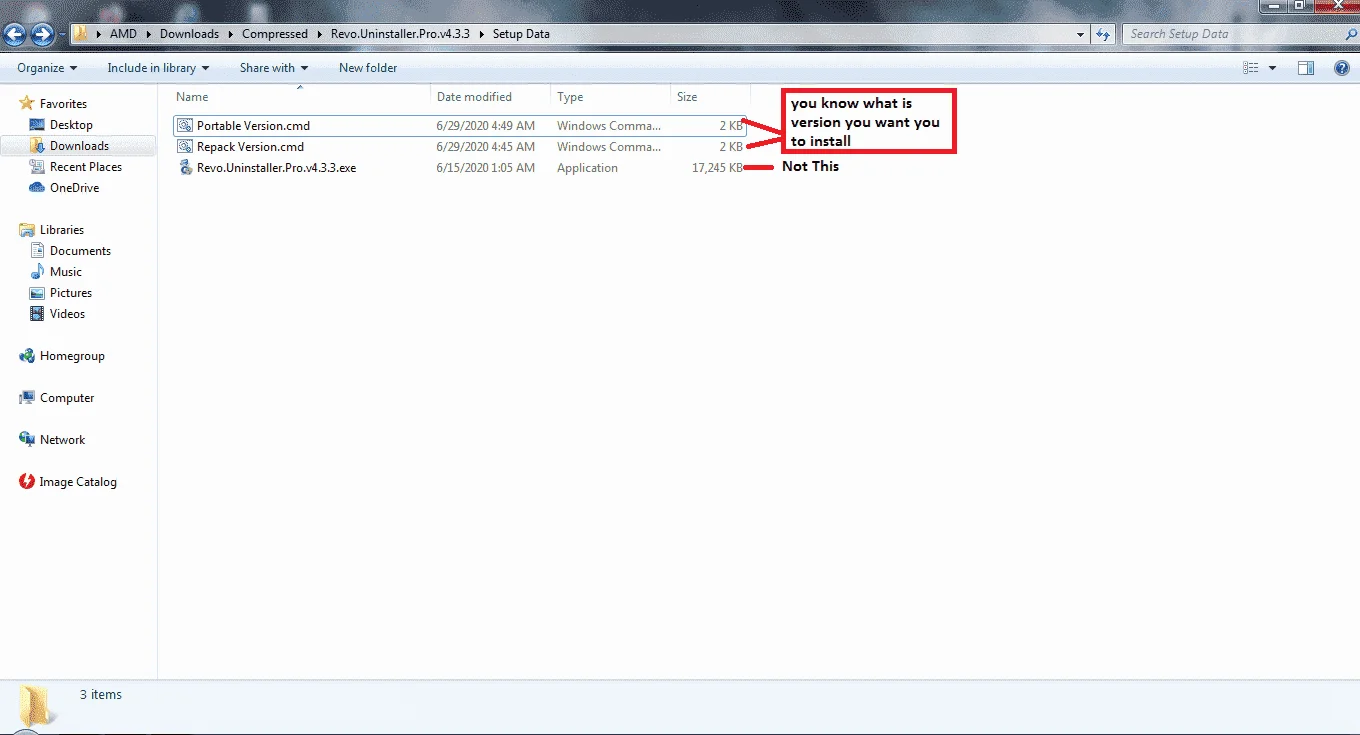Viewport: 1360px width, 735px height.
Task: Open the view options dropdown arrow
Action: (1272, 68)
